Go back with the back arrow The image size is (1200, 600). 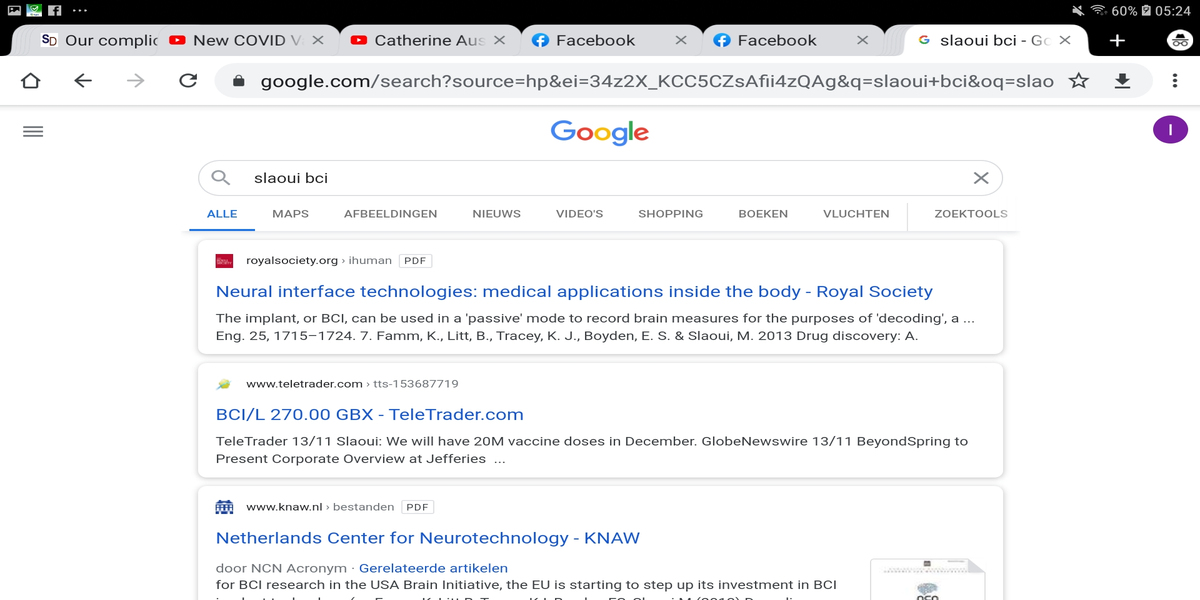[x=83, y=81]
